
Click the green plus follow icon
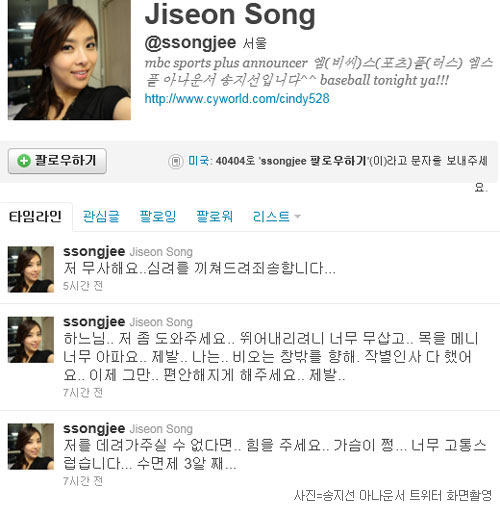[24, 161]
